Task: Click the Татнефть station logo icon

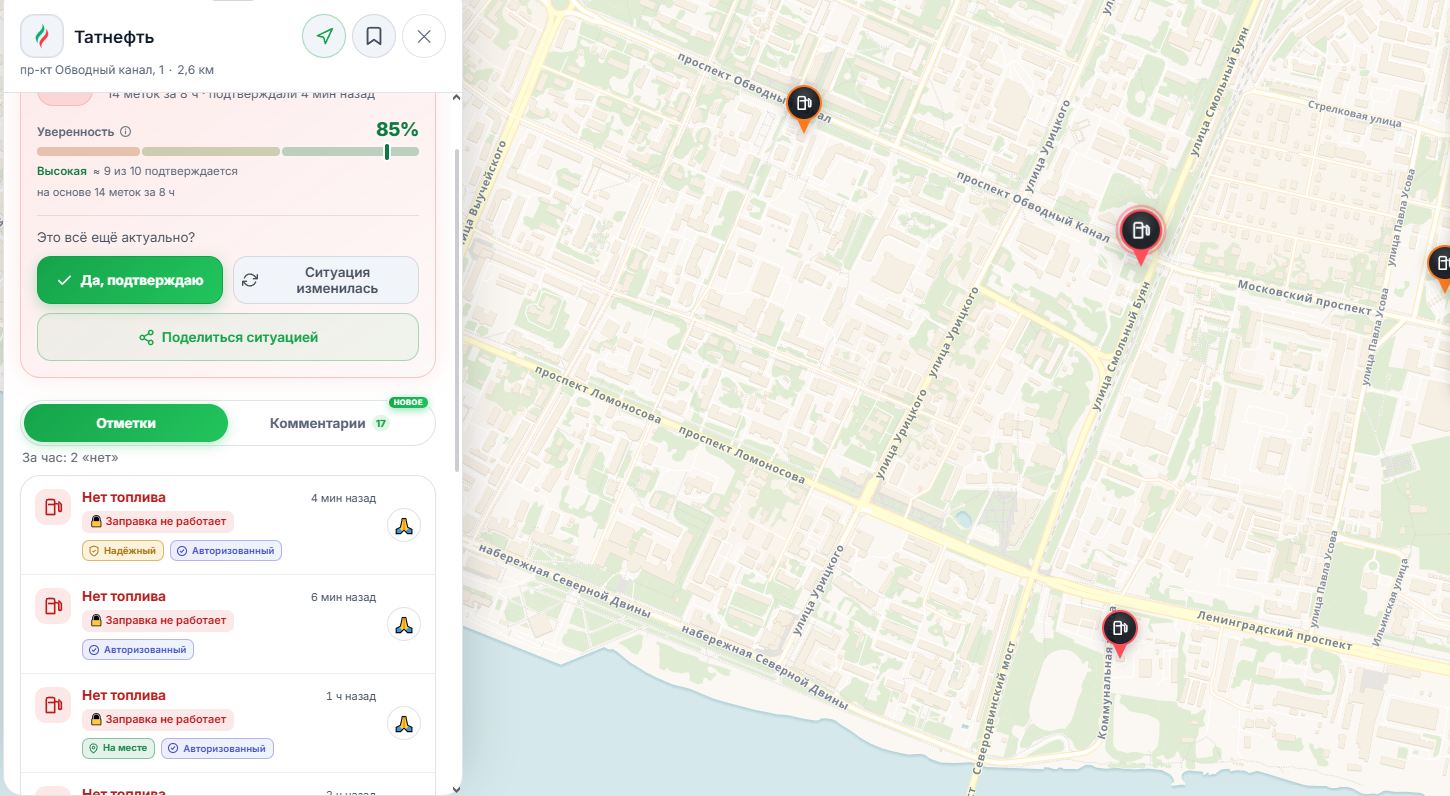Action: coord(42,37)
